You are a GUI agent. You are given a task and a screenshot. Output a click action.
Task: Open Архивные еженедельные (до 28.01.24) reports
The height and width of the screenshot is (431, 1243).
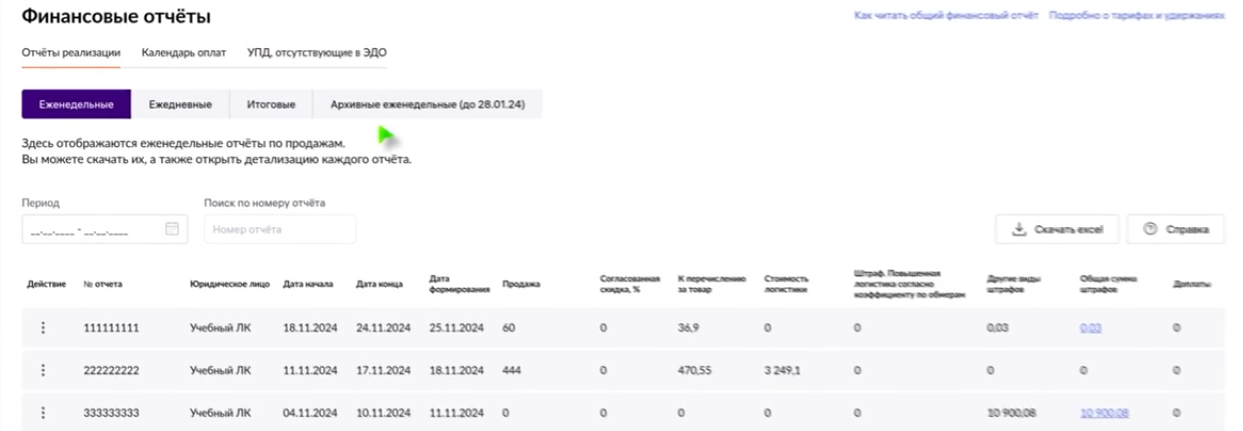coord(427,104)
